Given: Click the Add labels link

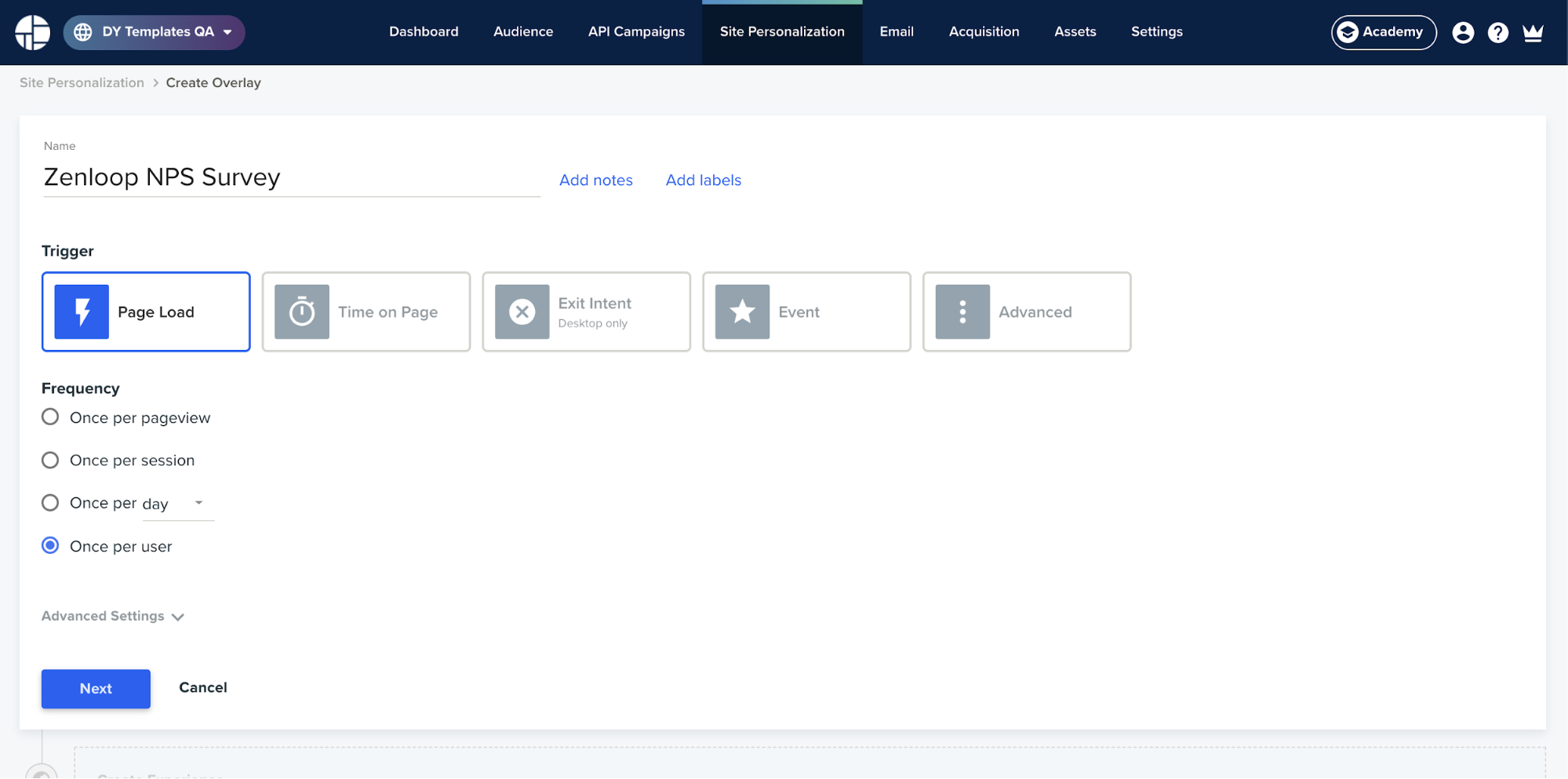Looking at the screenshot, I should (703, 180).
